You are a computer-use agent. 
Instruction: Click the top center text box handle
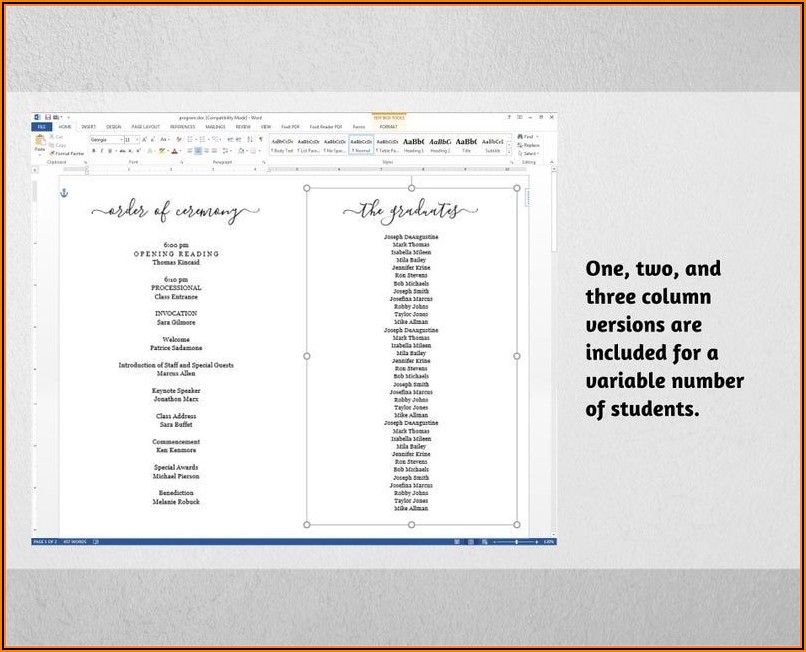tap(411, 188)
